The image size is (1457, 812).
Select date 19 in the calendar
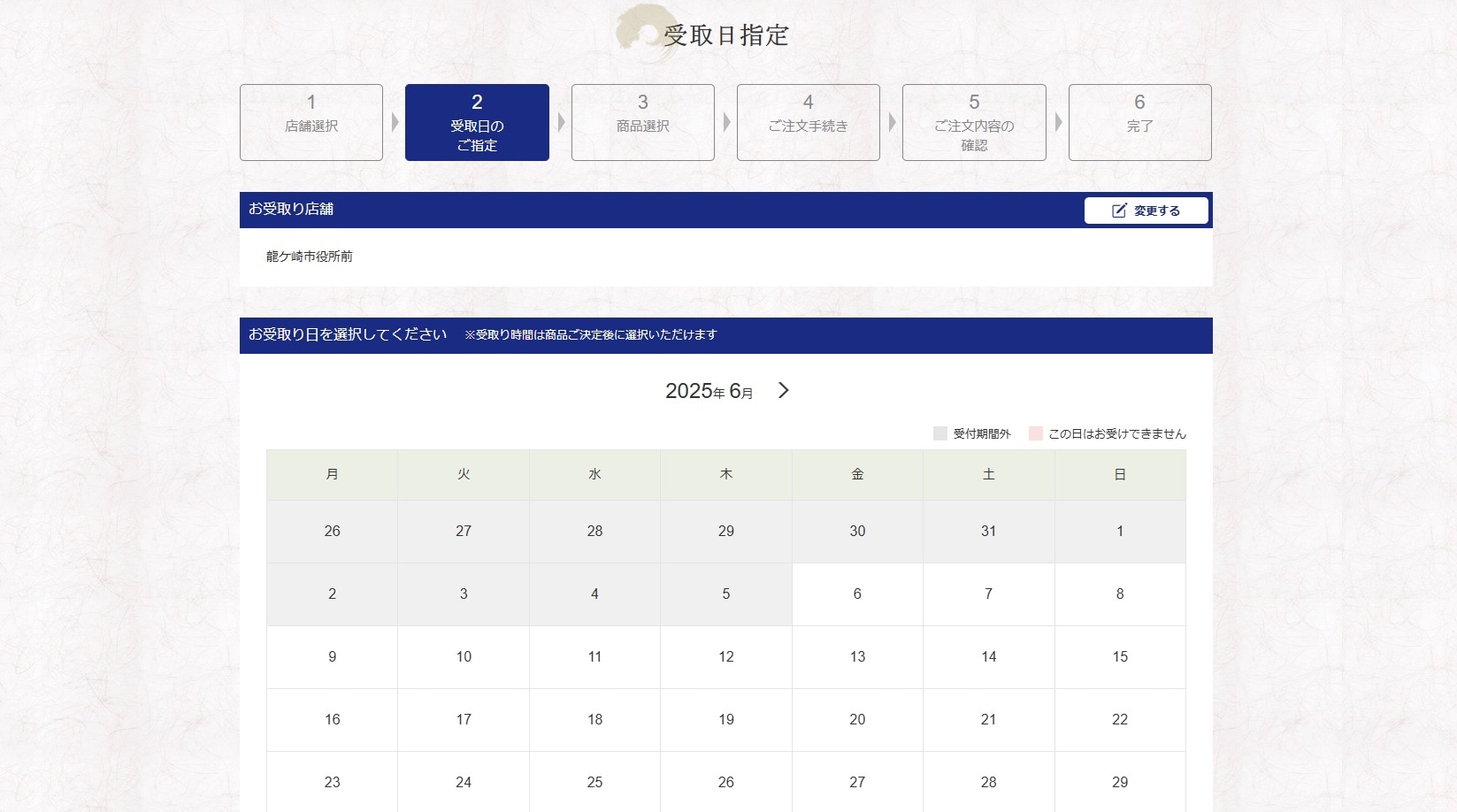[726, 720]
